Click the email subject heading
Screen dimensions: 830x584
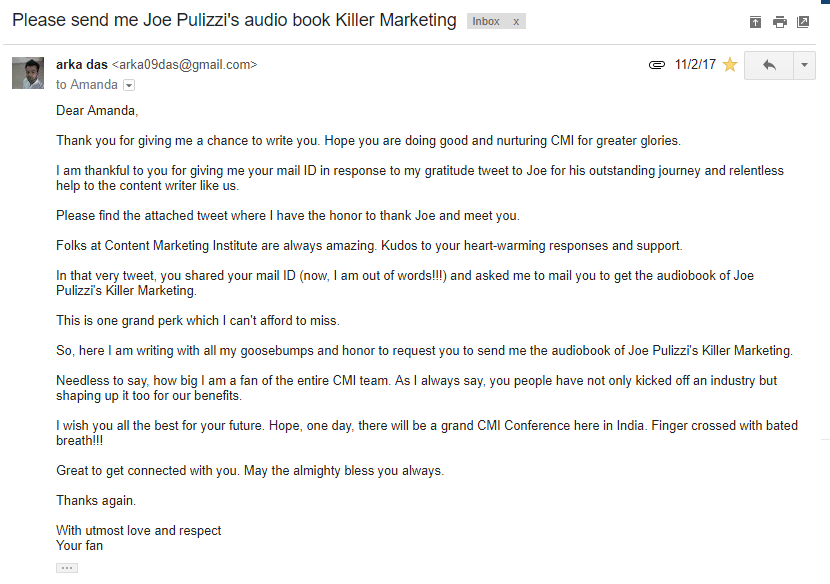point(234,20)
